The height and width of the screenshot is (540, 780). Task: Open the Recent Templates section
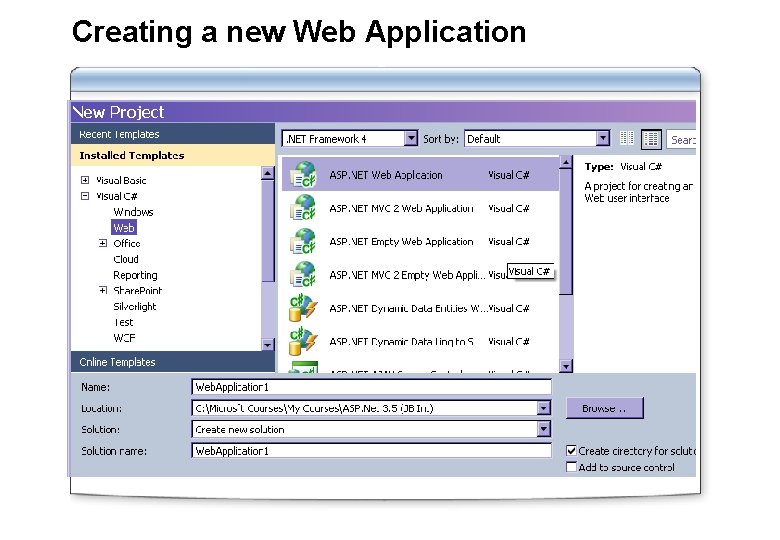[173, 134]
